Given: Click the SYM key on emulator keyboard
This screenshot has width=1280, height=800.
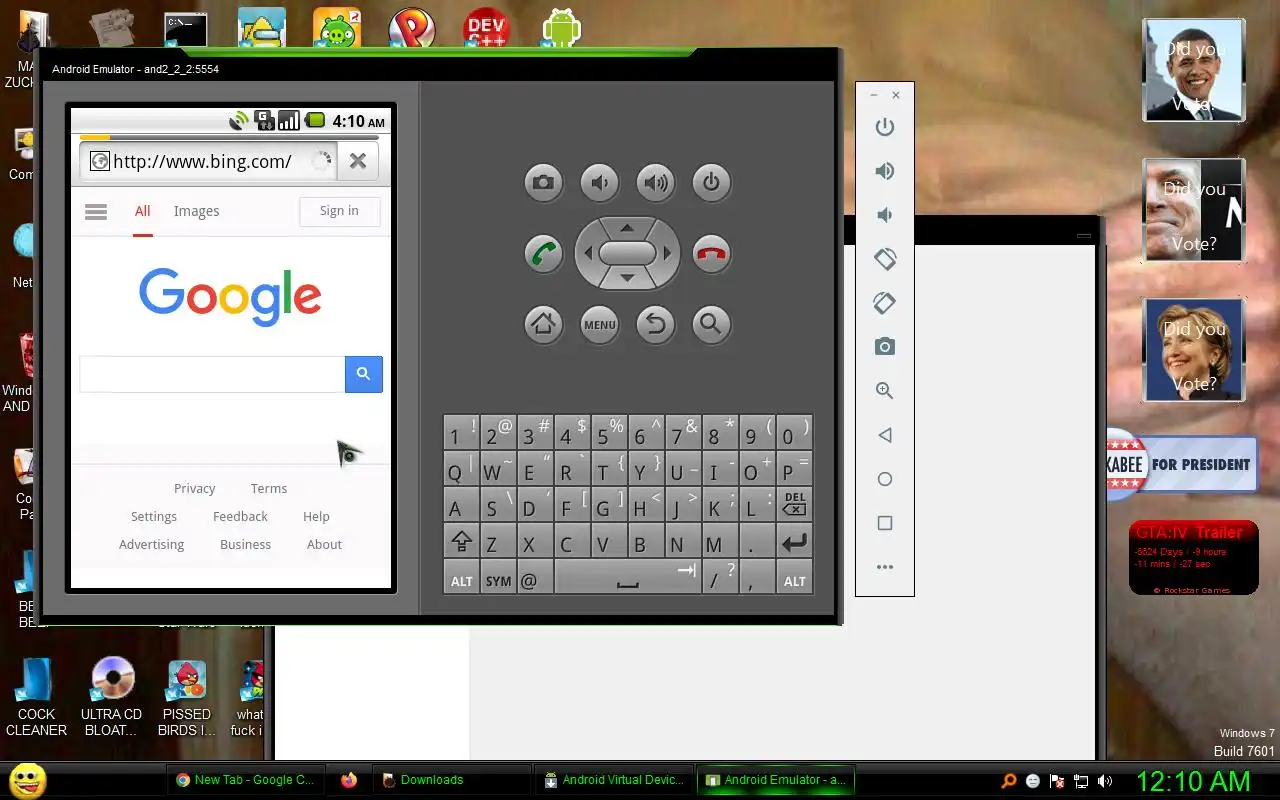Looking at the screenshot, I should [498, 578].
